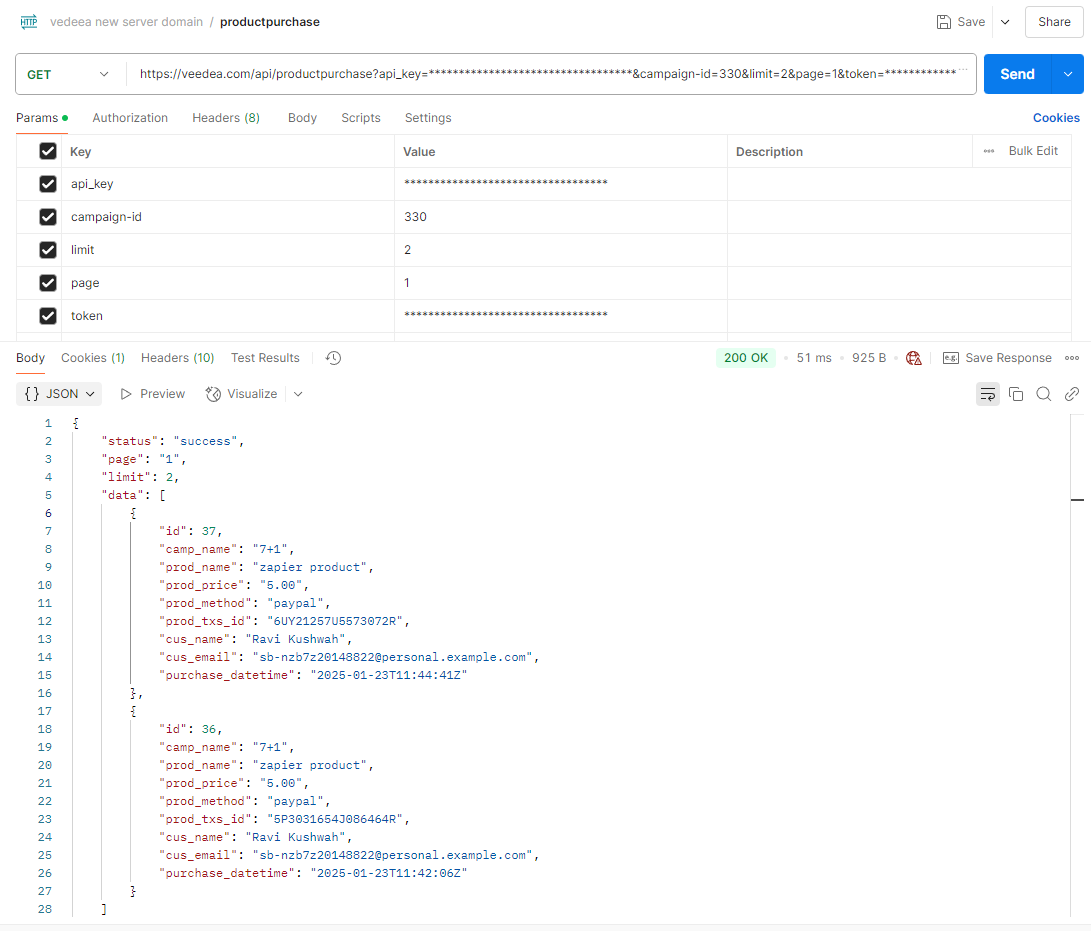Click the HTTP request type icon
The image size is (1091, 931).
click(x=29, y=22)
